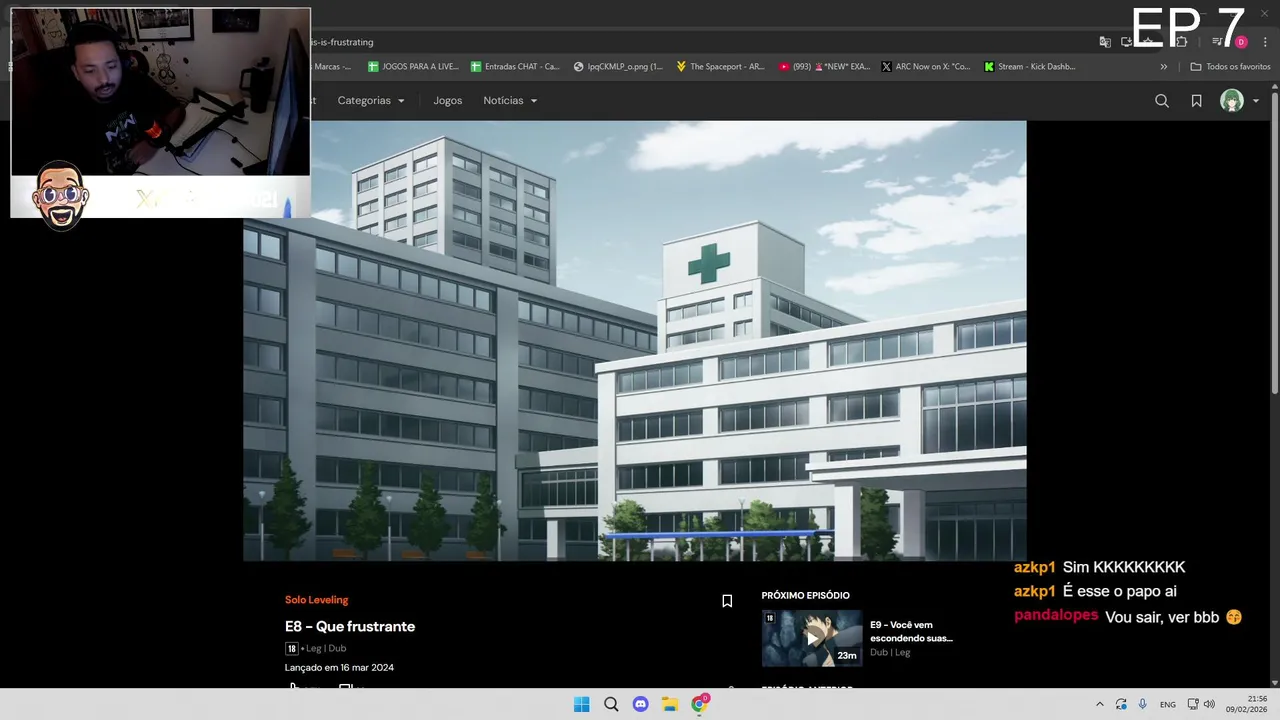Click the sync tray icon beside microphone
1280x720 pixels.
(1121, 704)
